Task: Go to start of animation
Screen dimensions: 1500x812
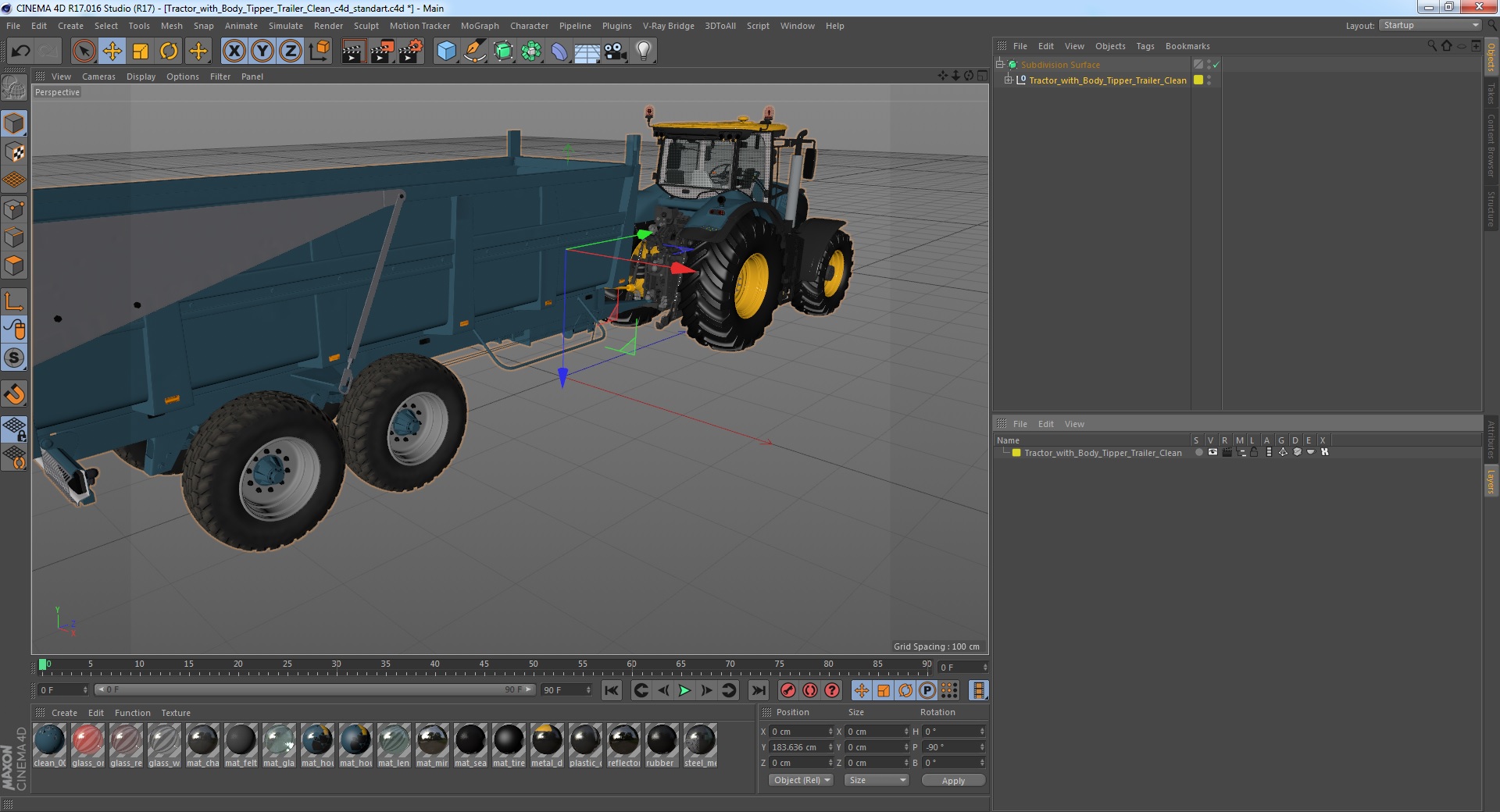Action: (612, 690)
